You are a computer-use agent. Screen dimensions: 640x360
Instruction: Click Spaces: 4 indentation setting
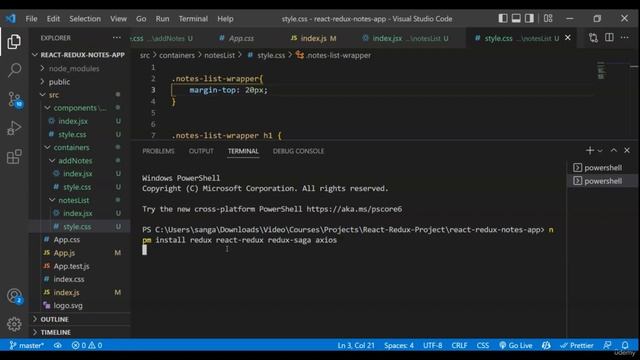click(399, 345)
